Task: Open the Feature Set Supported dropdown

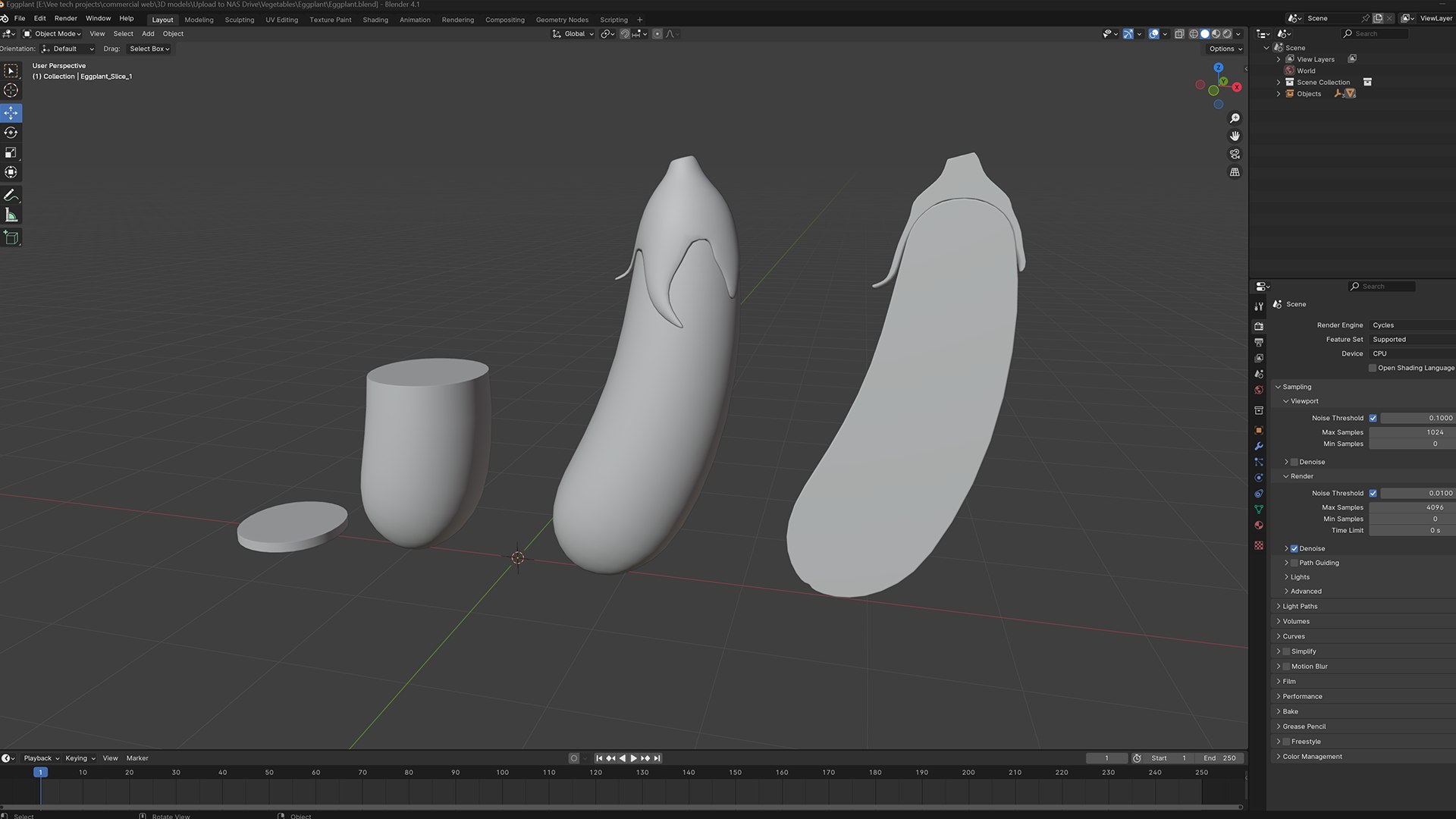Action: (x=1412, y=340)
